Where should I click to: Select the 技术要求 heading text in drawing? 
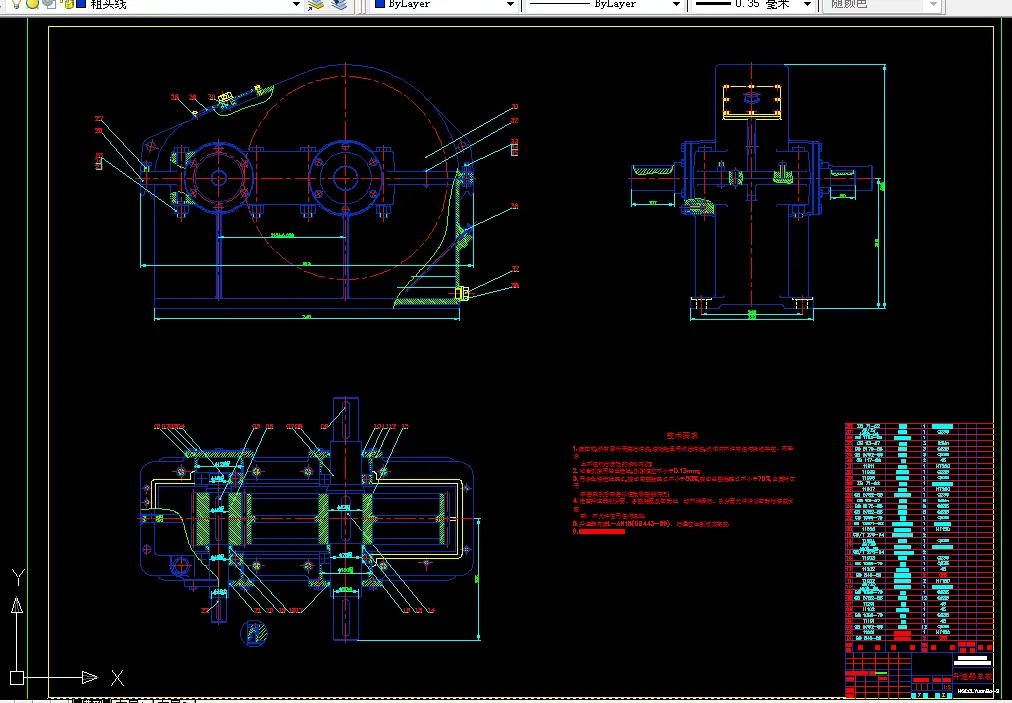point(682,436)
